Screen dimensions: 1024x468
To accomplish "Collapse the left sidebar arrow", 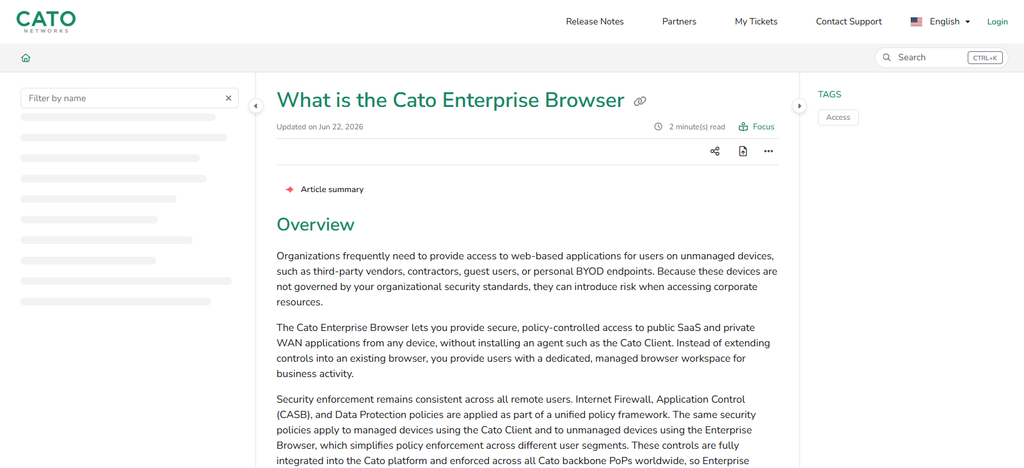I will (256, 106).
